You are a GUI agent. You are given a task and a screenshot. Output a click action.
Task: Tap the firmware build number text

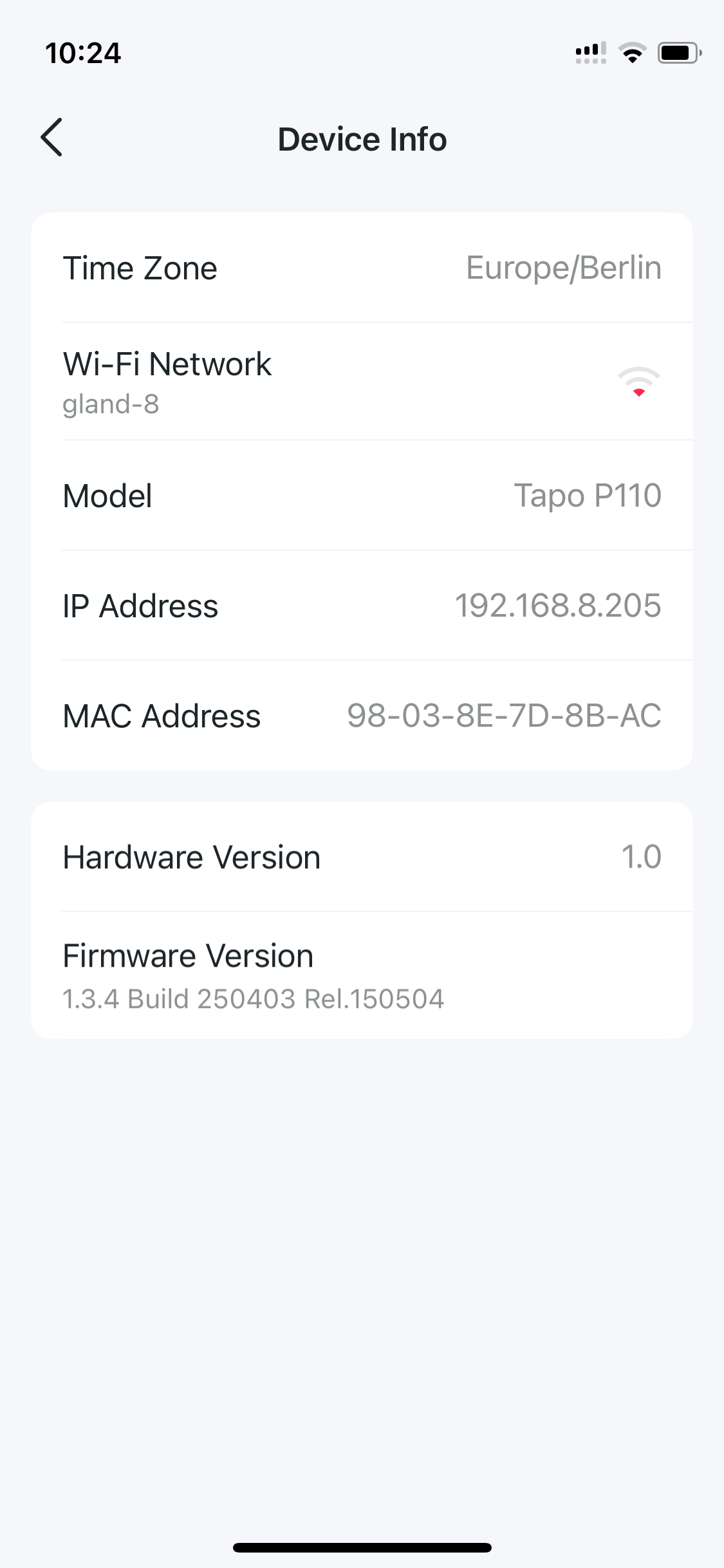point(253,999)
